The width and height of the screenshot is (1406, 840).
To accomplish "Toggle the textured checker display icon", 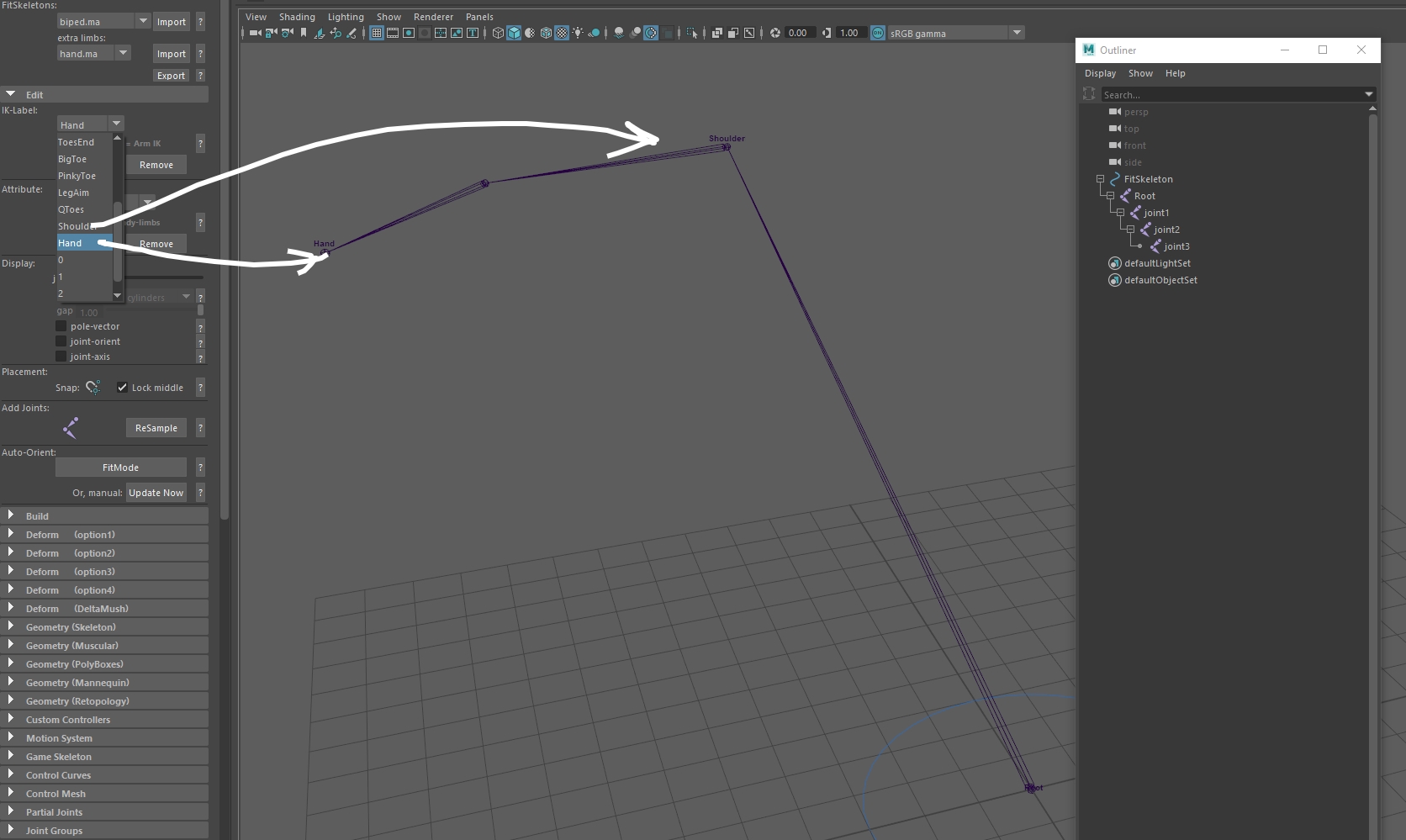I will tap(562, 33).
